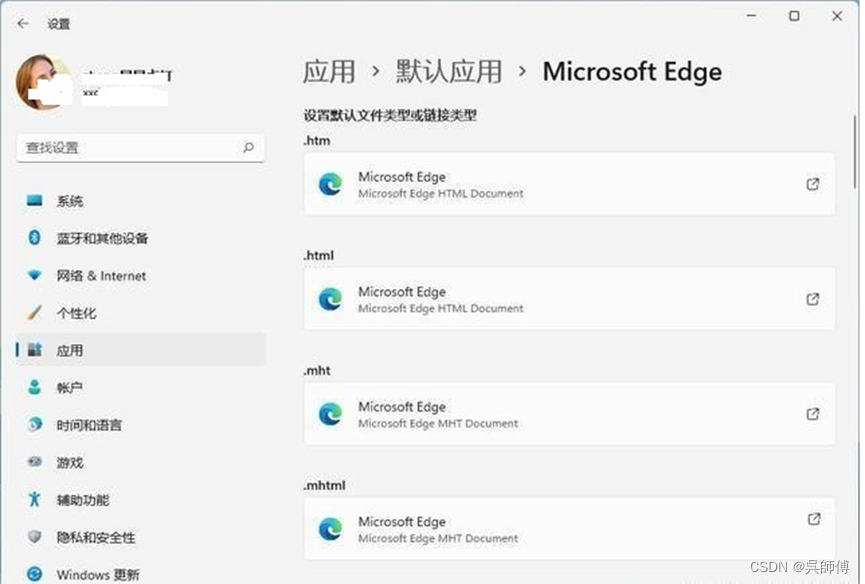Open external link icon for .htm
Screen dimensions: 865x584
click(x=813, y=184)
